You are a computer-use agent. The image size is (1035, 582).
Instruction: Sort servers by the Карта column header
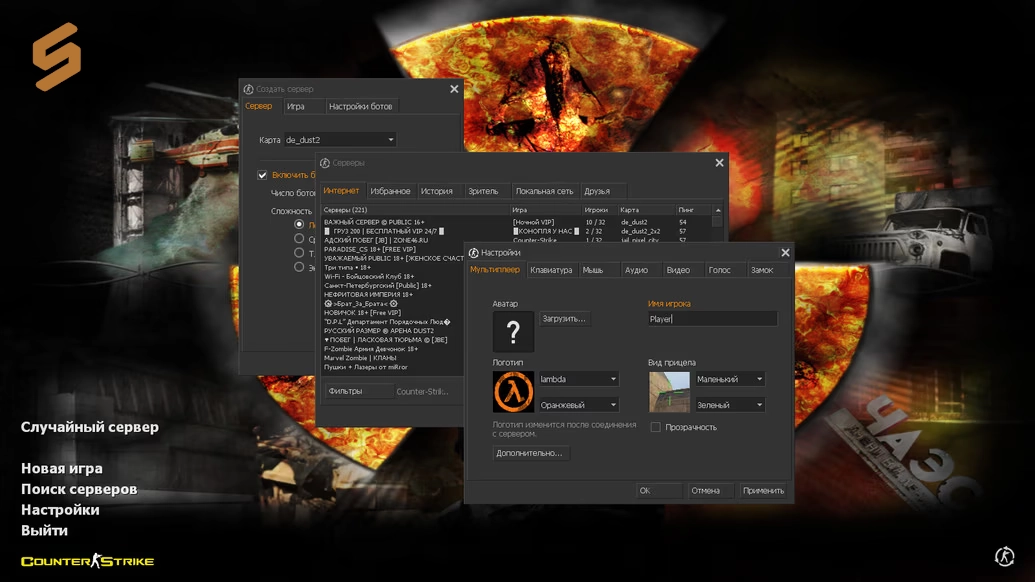click(x=647, y=210)
